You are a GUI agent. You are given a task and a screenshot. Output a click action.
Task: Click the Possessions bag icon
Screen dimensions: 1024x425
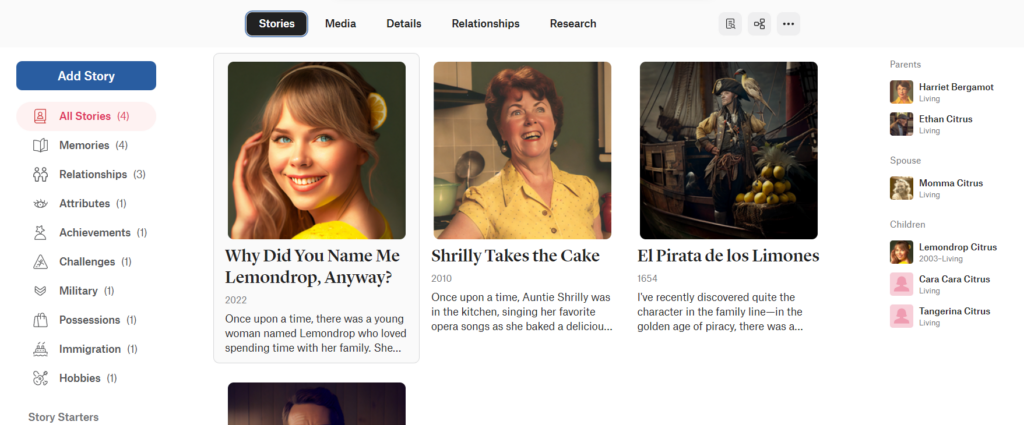click(40, 320)
